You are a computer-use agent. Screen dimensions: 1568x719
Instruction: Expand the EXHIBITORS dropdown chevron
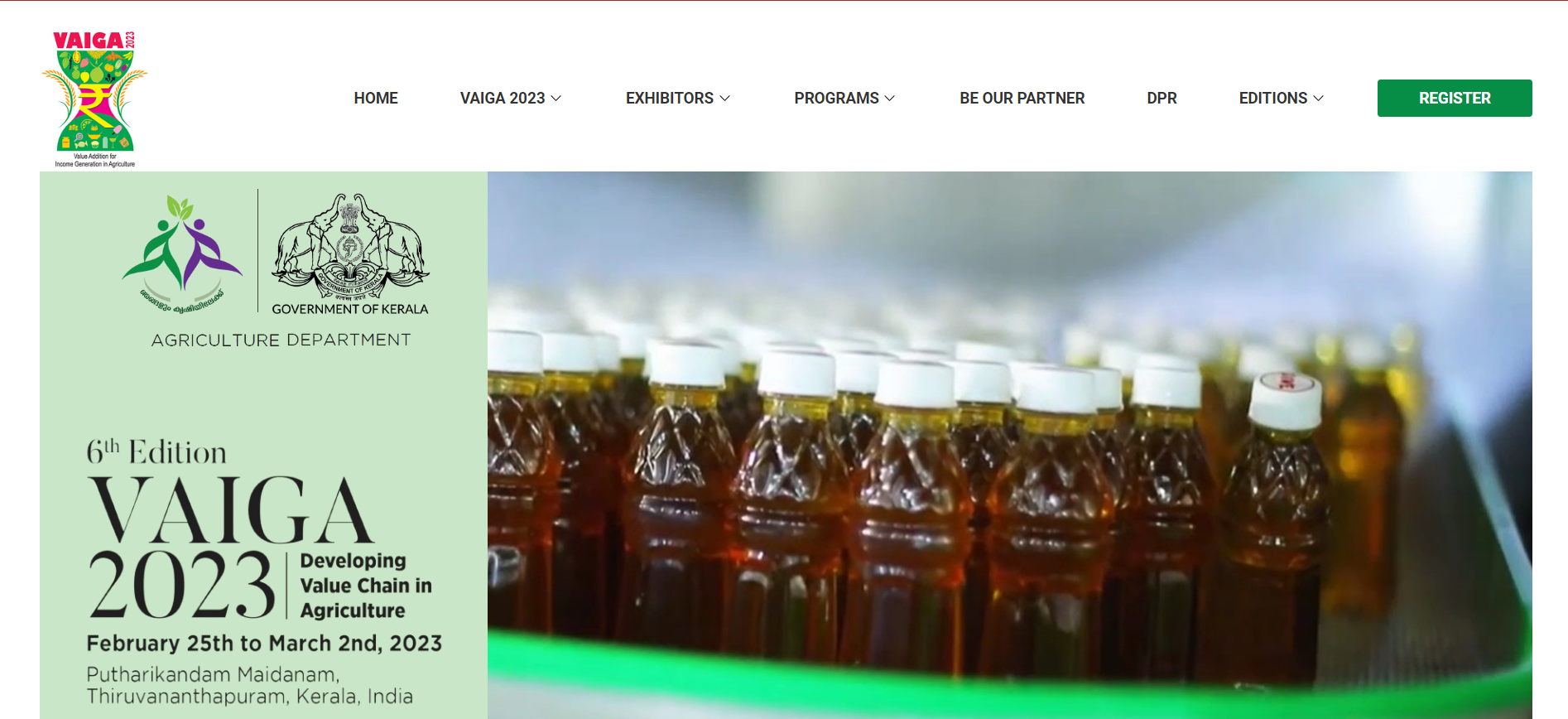725,99
